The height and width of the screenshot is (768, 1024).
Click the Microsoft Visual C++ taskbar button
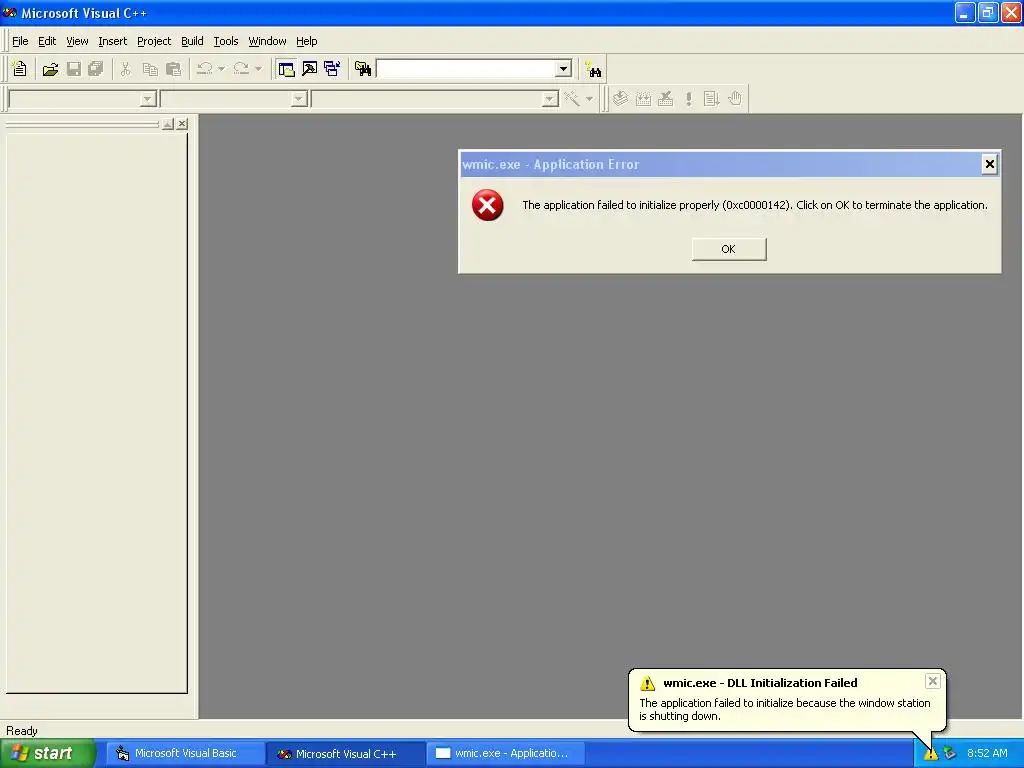point(346,753)
